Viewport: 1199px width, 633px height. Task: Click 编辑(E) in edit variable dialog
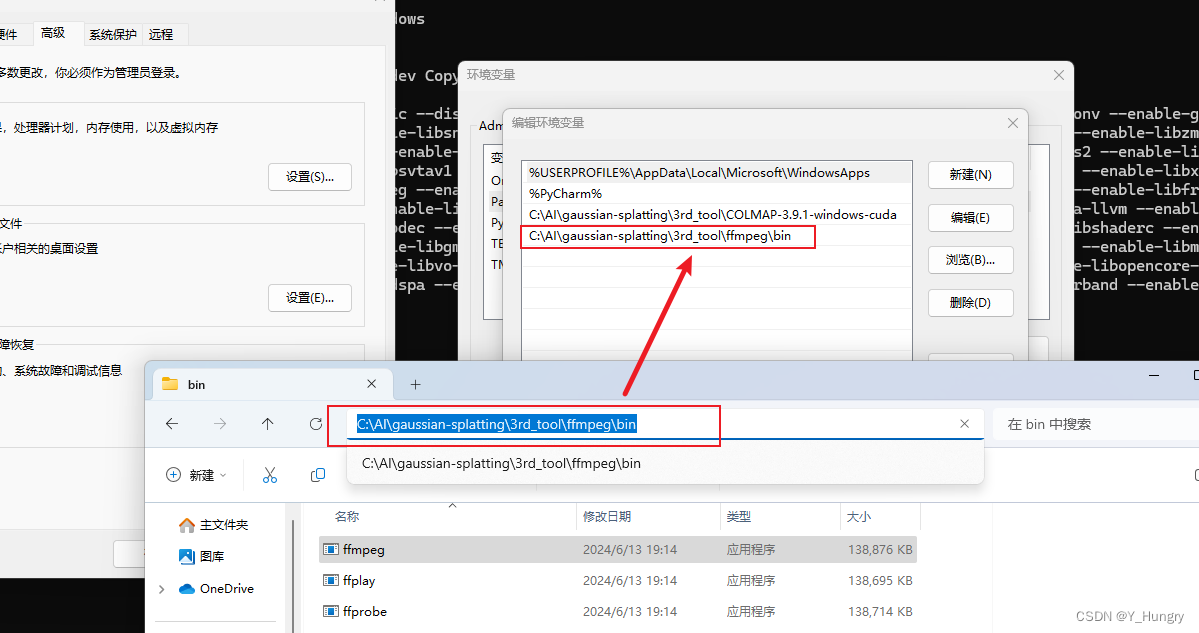(x=970, y=218)
